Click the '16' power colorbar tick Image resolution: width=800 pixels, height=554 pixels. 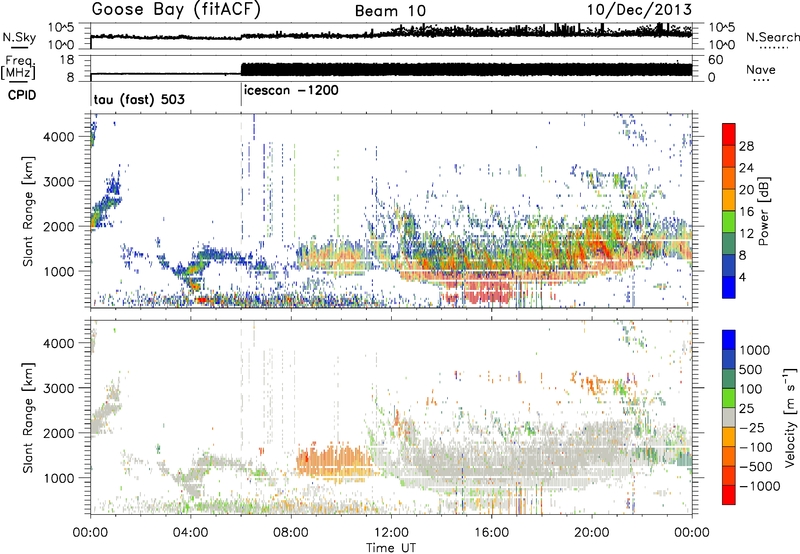click(746, 212)
